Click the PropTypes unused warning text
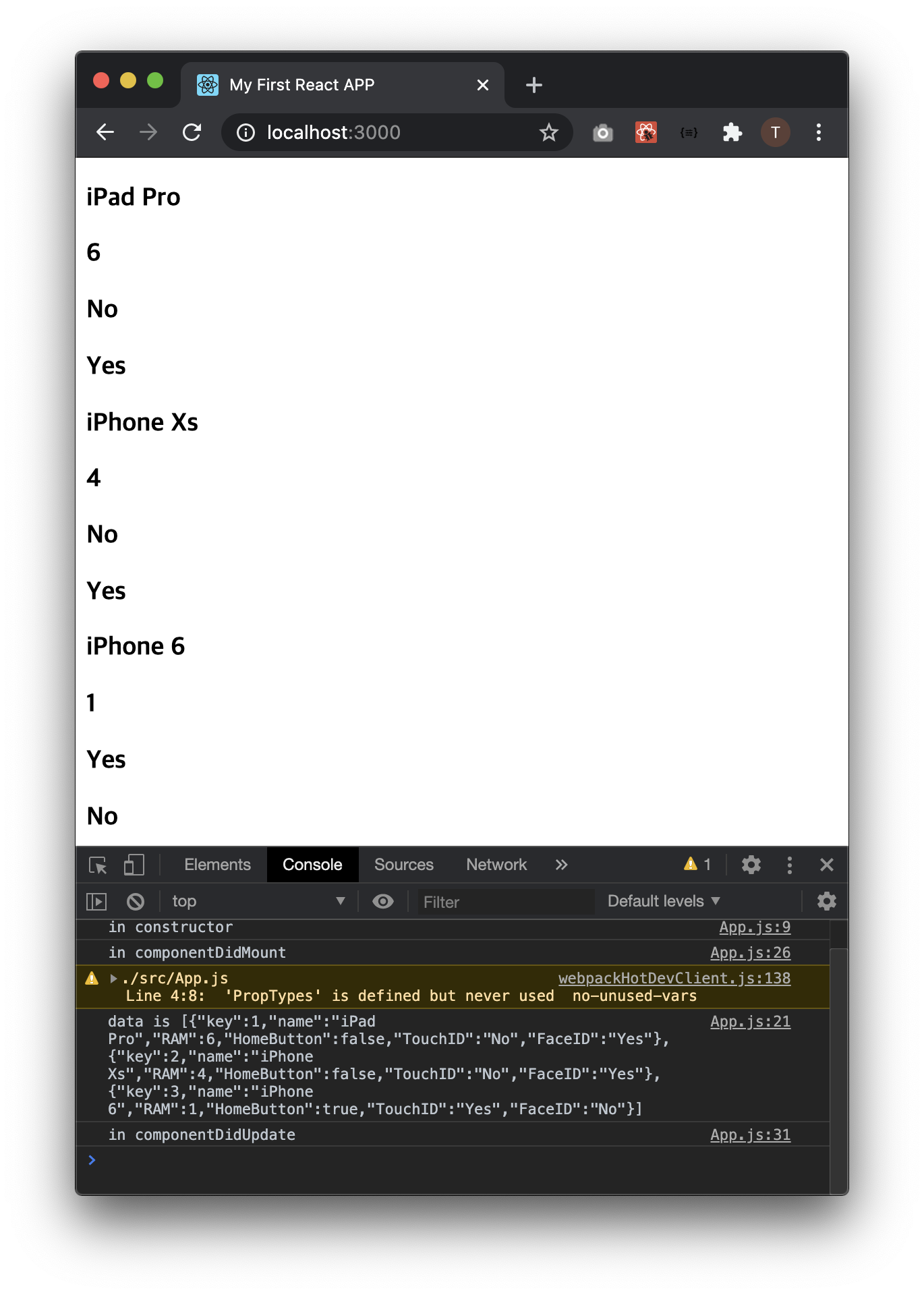Image resolution: width=924 pixels, height=1295 pixels. 411,996
